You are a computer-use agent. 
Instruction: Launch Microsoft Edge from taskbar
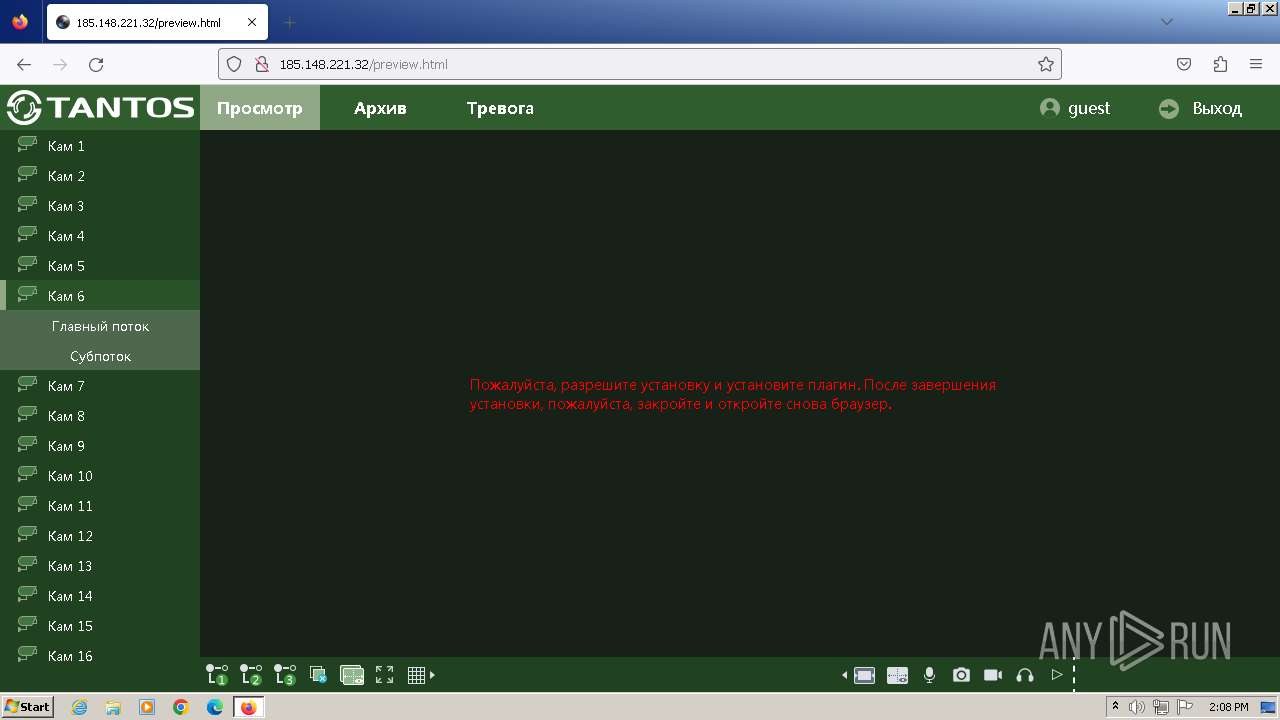pos(215,707)
